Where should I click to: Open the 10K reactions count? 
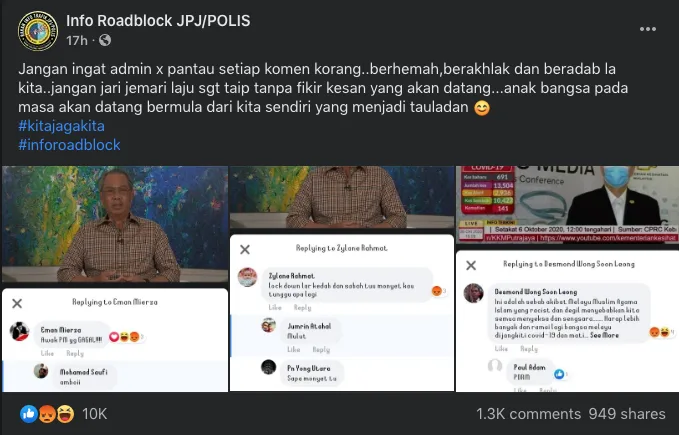pyautogui.click(x=94, y=414)
